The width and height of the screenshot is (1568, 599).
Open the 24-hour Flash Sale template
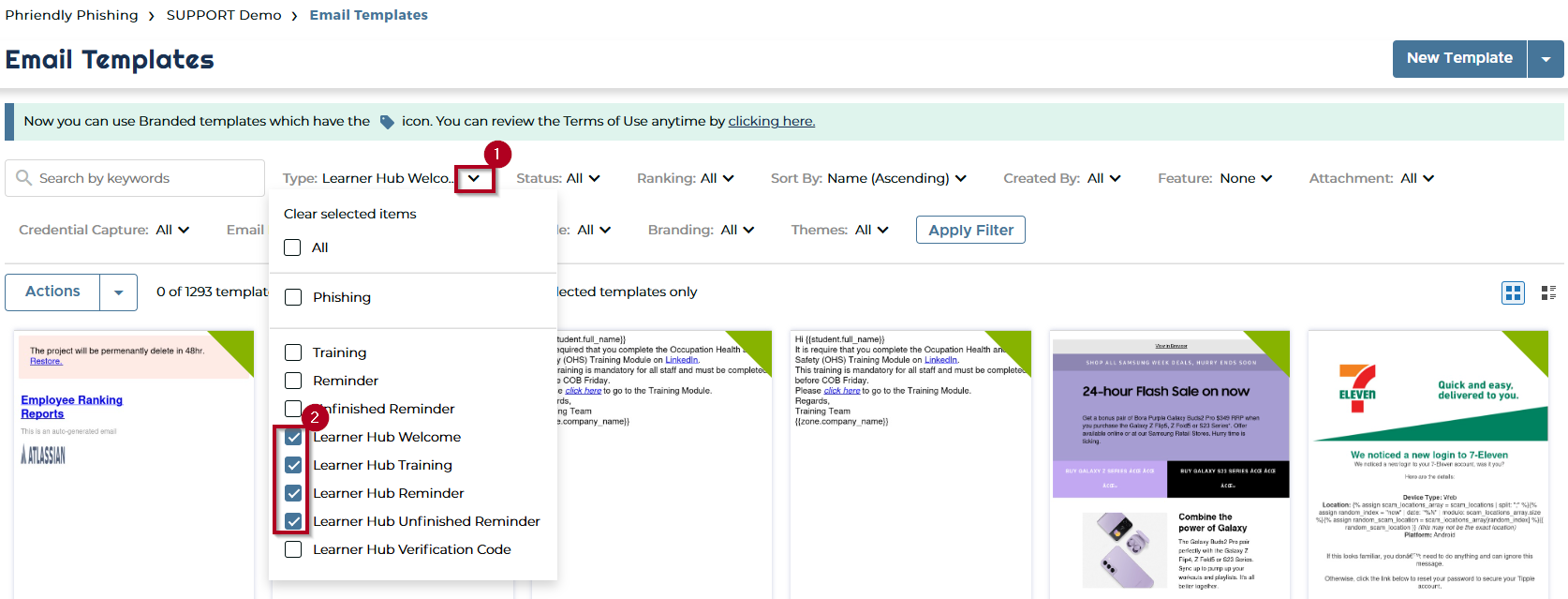click(1170, 463)
